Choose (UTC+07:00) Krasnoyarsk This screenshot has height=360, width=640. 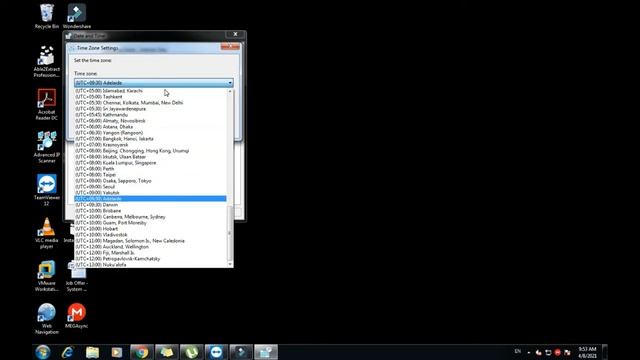click(150, 144)
